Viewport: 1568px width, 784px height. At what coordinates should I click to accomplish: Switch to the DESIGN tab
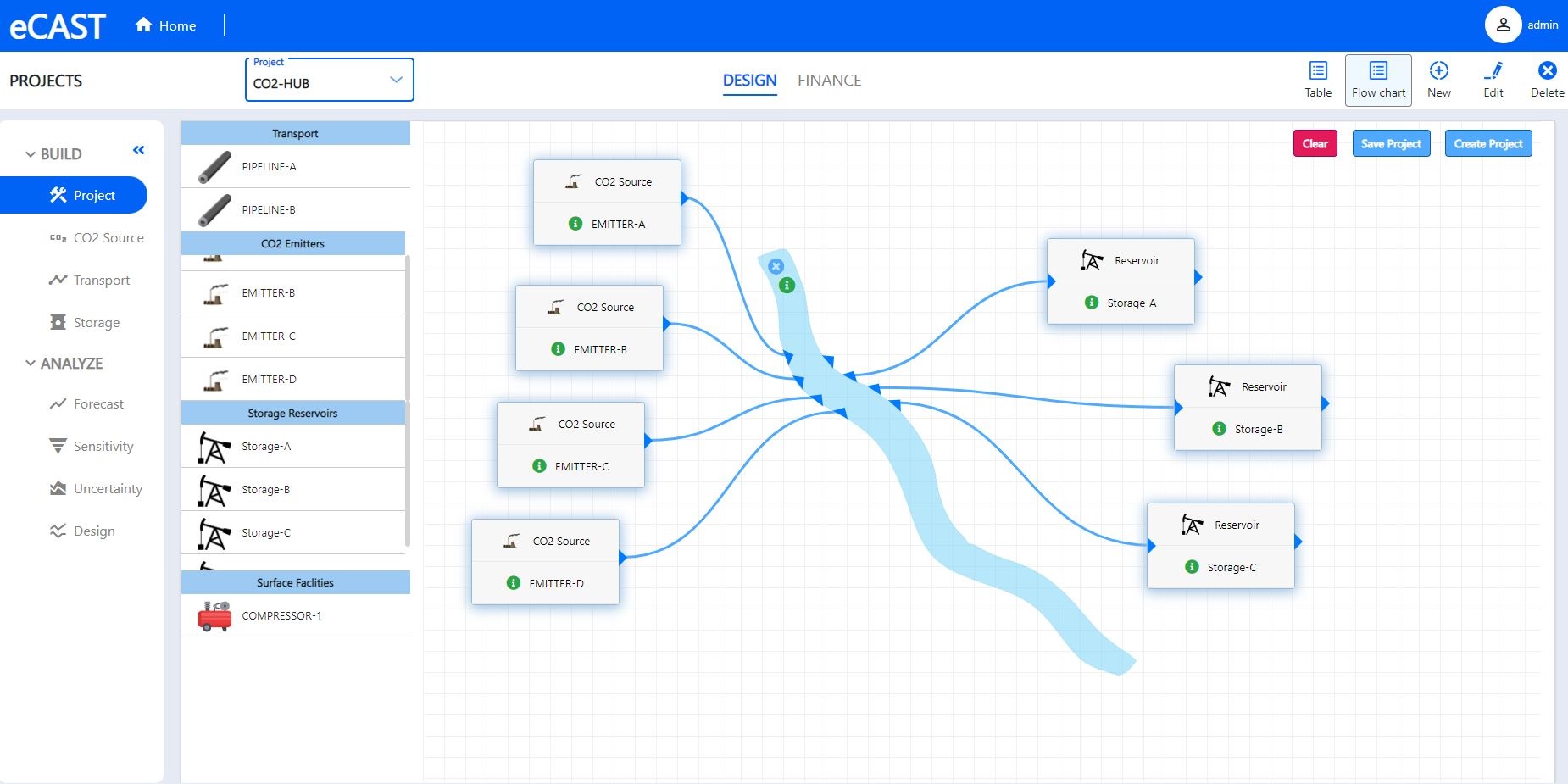tap(749, 81)
